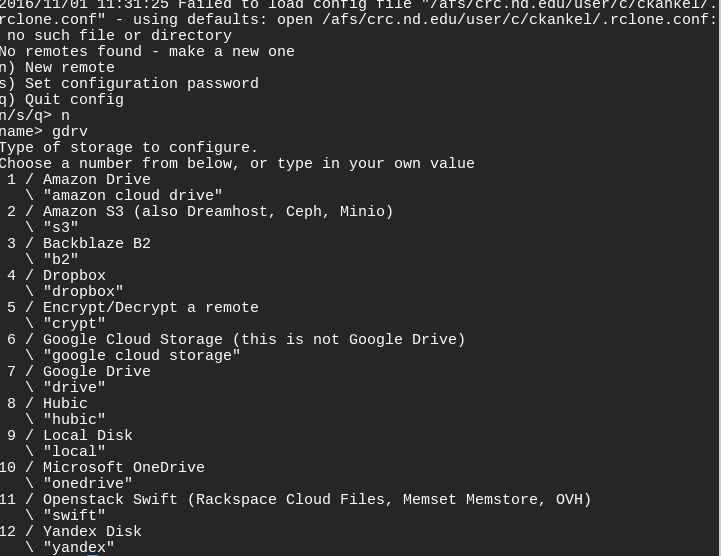Click the Local Disk option line
The width and height of the screenshot is (721, 556).
pos(87,436)
